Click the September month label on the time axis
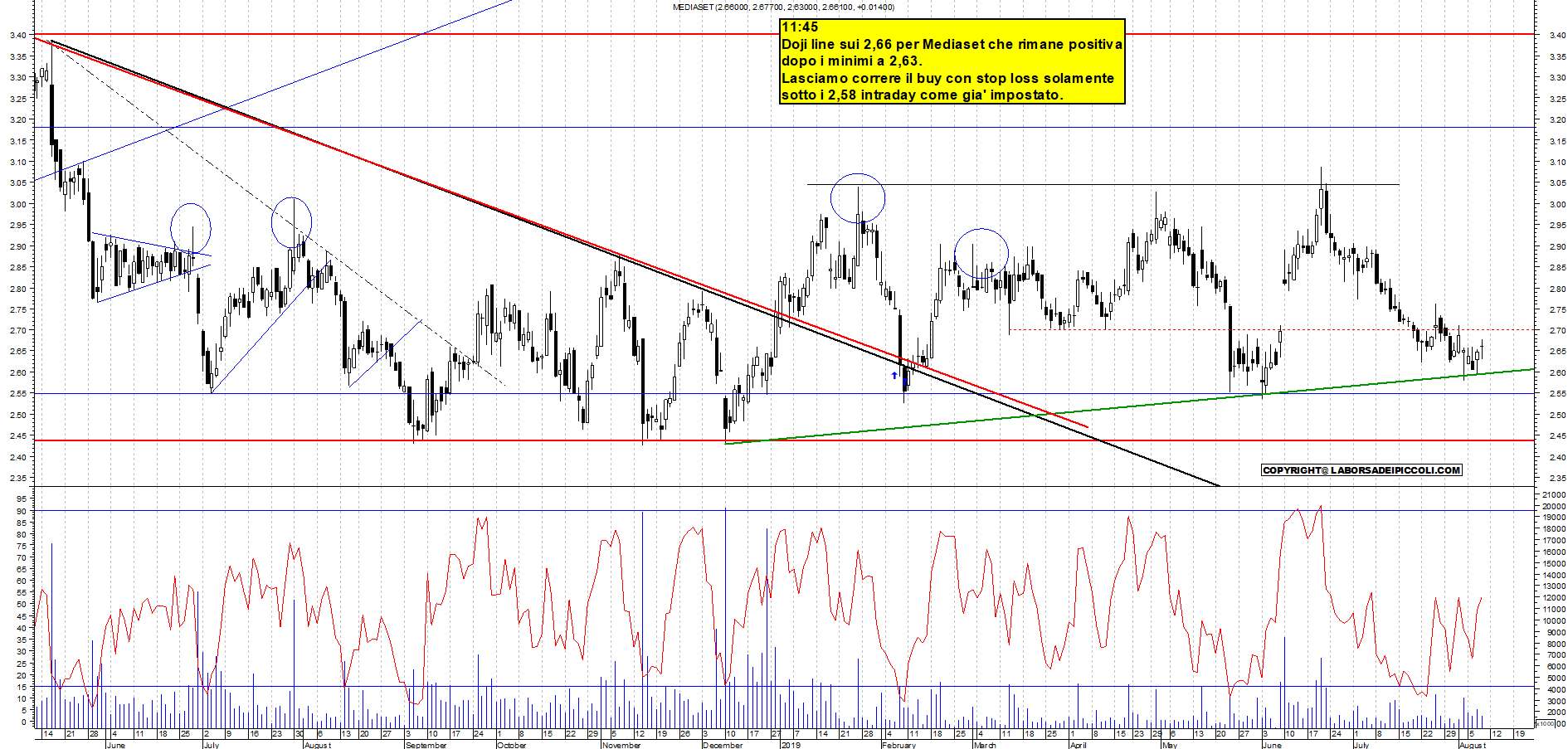 tap(426, 745)
